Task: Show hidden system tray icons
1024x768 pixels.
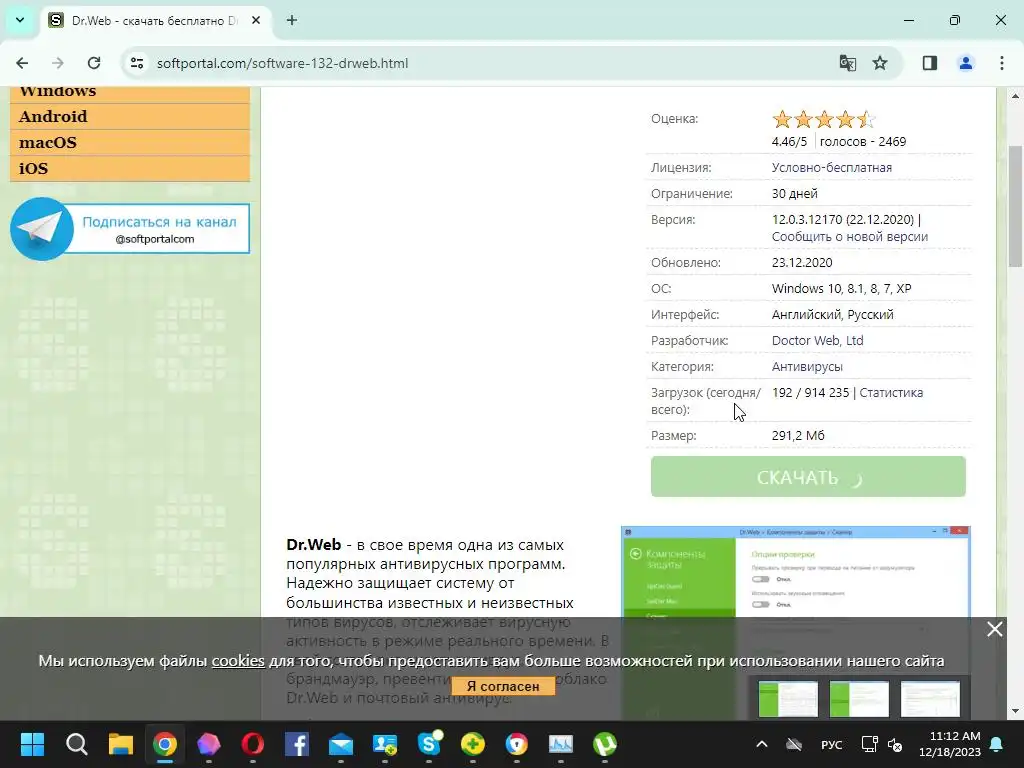Action: coord(761,744)
